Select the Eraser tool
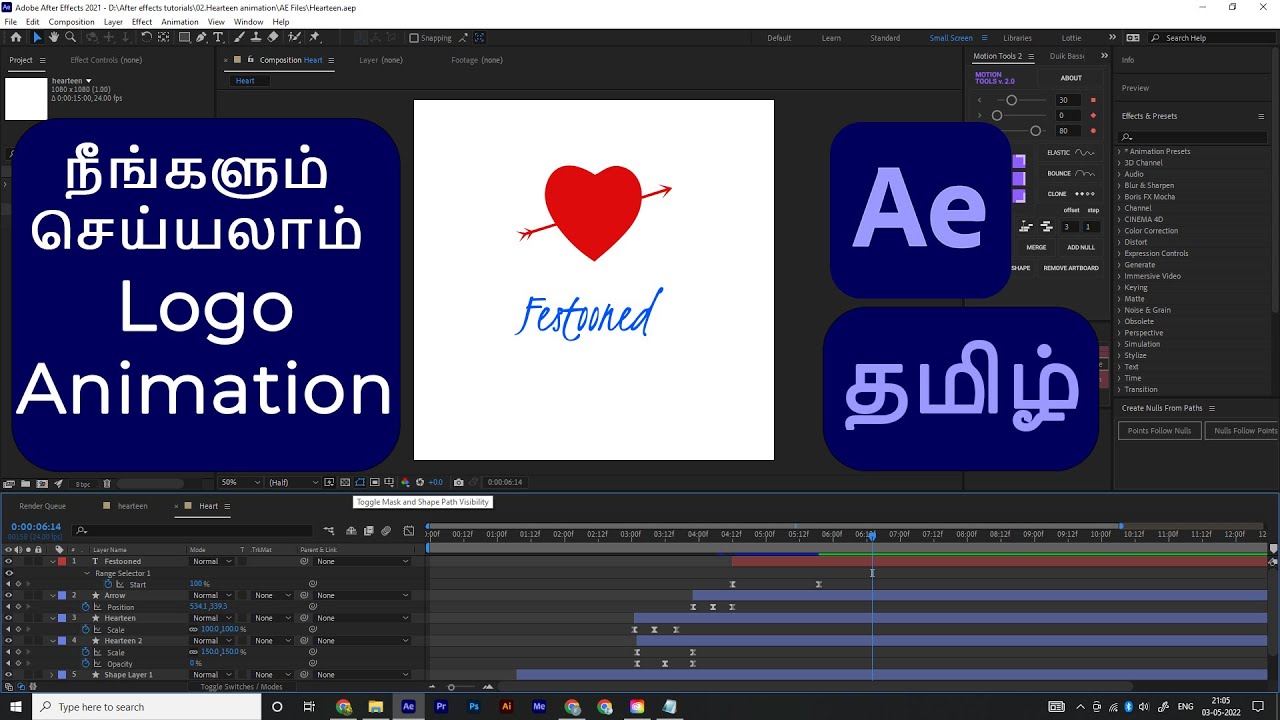 pyautogui.click(x=274, y=37)
